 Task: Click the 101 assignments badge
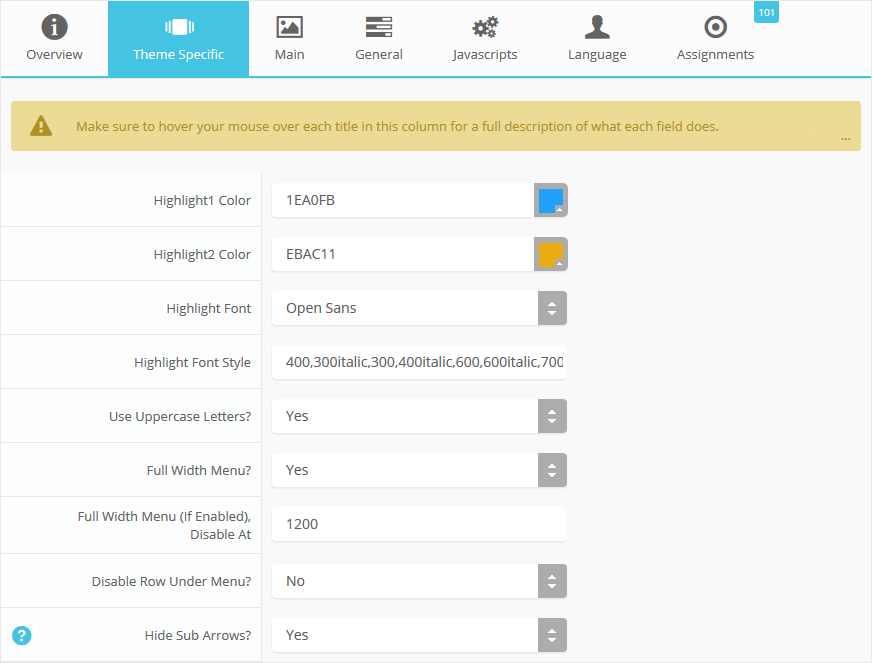click(x=766, y=13)
